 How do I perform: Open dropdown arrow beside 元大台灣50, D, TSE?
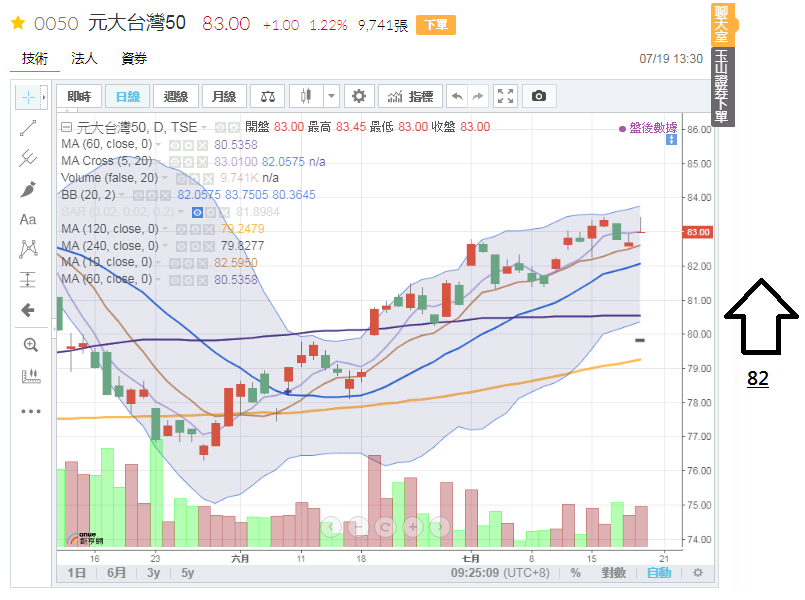(x=204, y=127)
